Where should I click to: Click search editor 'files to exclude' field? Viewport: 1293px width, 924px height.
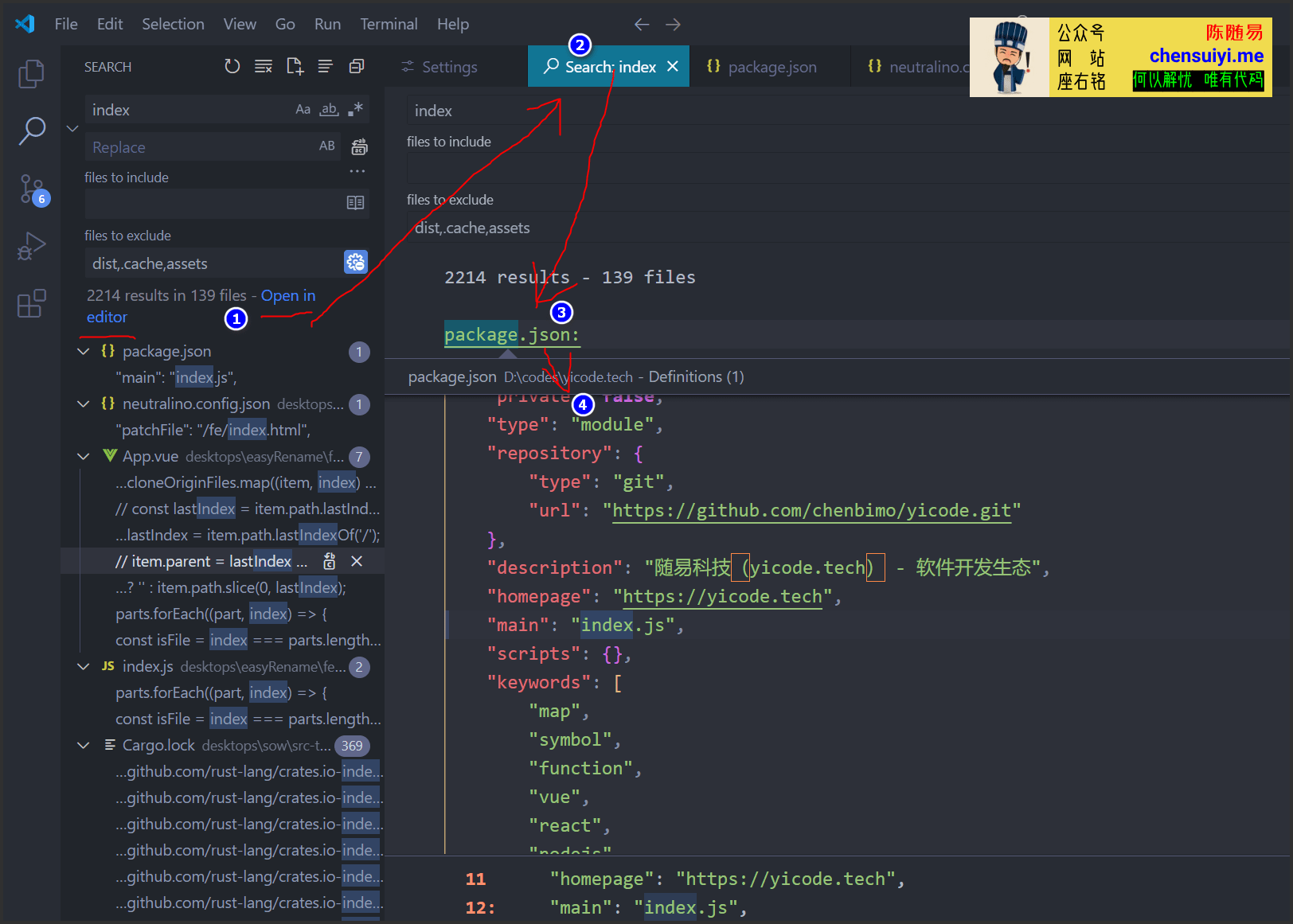pos(848,228)
